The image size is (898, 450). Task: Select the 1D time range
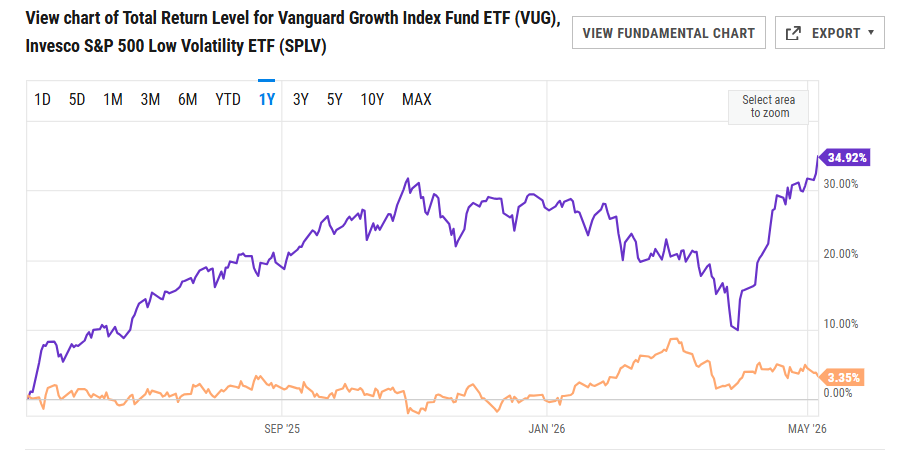click(42, 100)
